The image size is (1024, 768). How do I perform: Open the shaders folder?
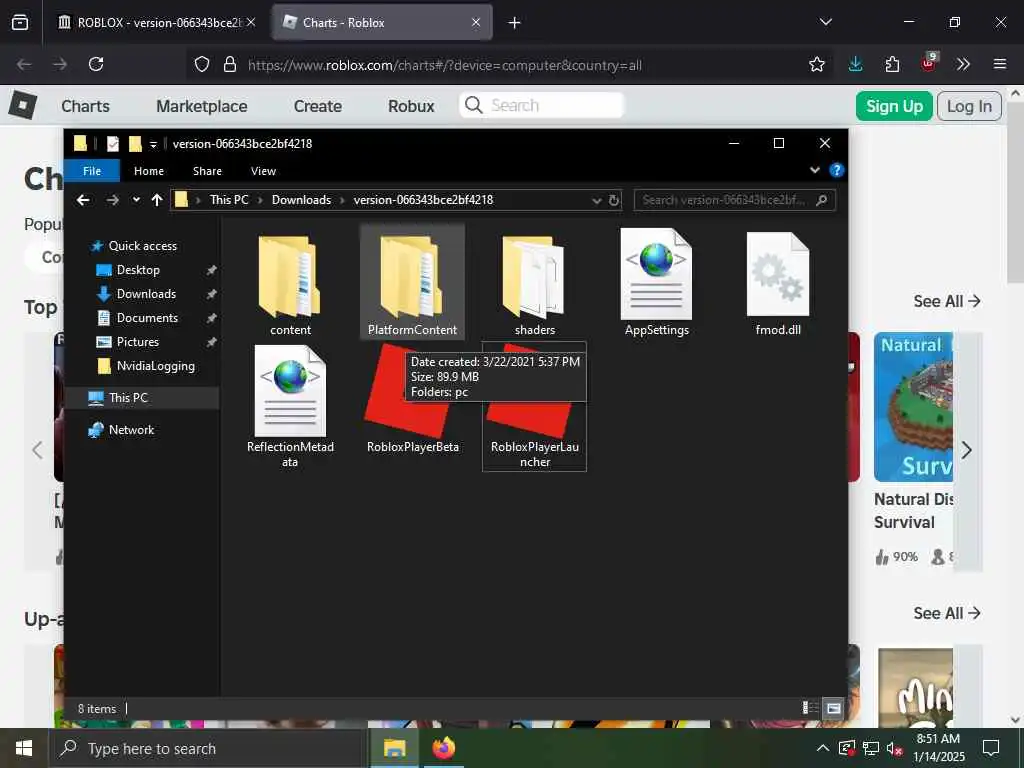click(x=534, y=277)
